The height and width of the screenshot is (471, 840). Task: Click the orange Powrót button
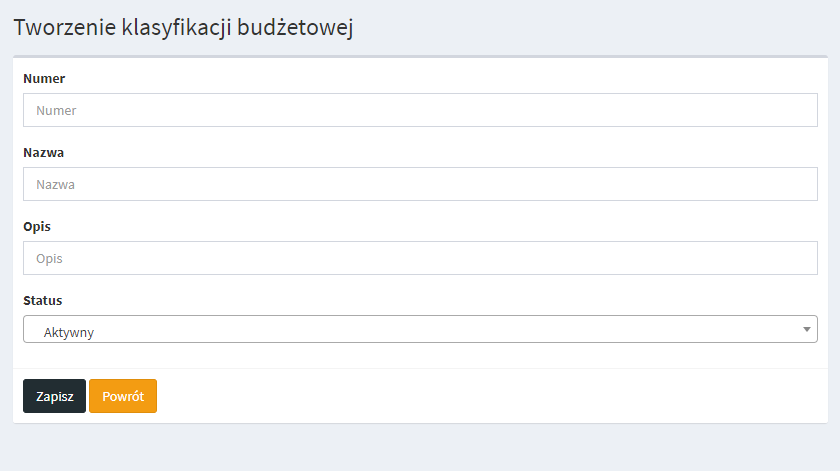pos(123,396)
